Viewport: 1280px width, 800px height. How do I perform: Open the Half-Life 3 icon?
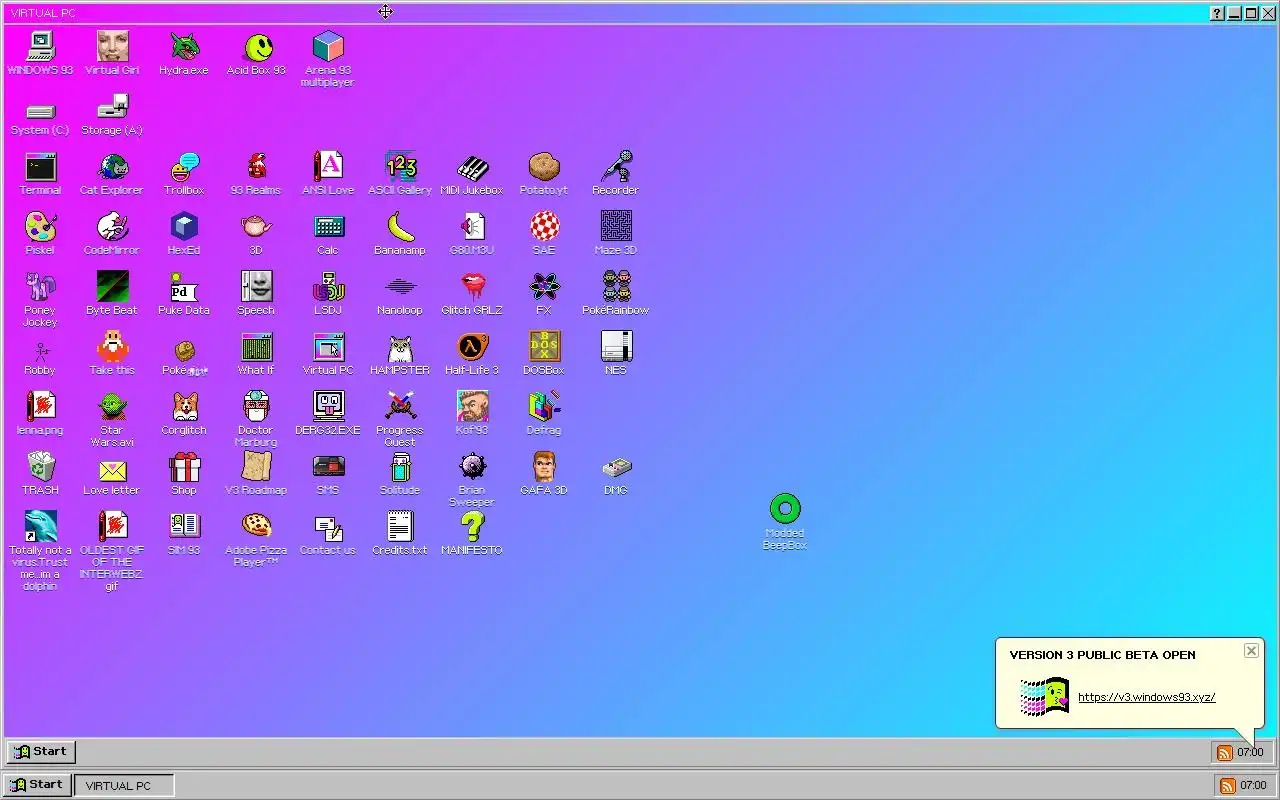point(472,354)
